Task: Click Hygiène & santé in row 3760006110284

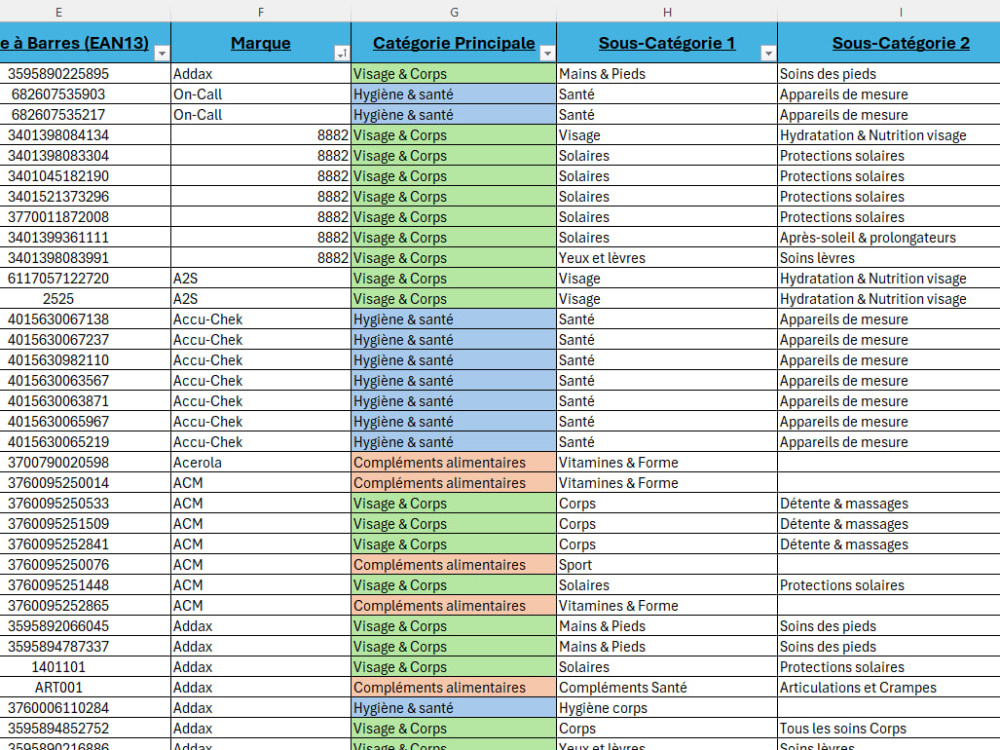Action: pyautogui.click(x=454, y=708)
